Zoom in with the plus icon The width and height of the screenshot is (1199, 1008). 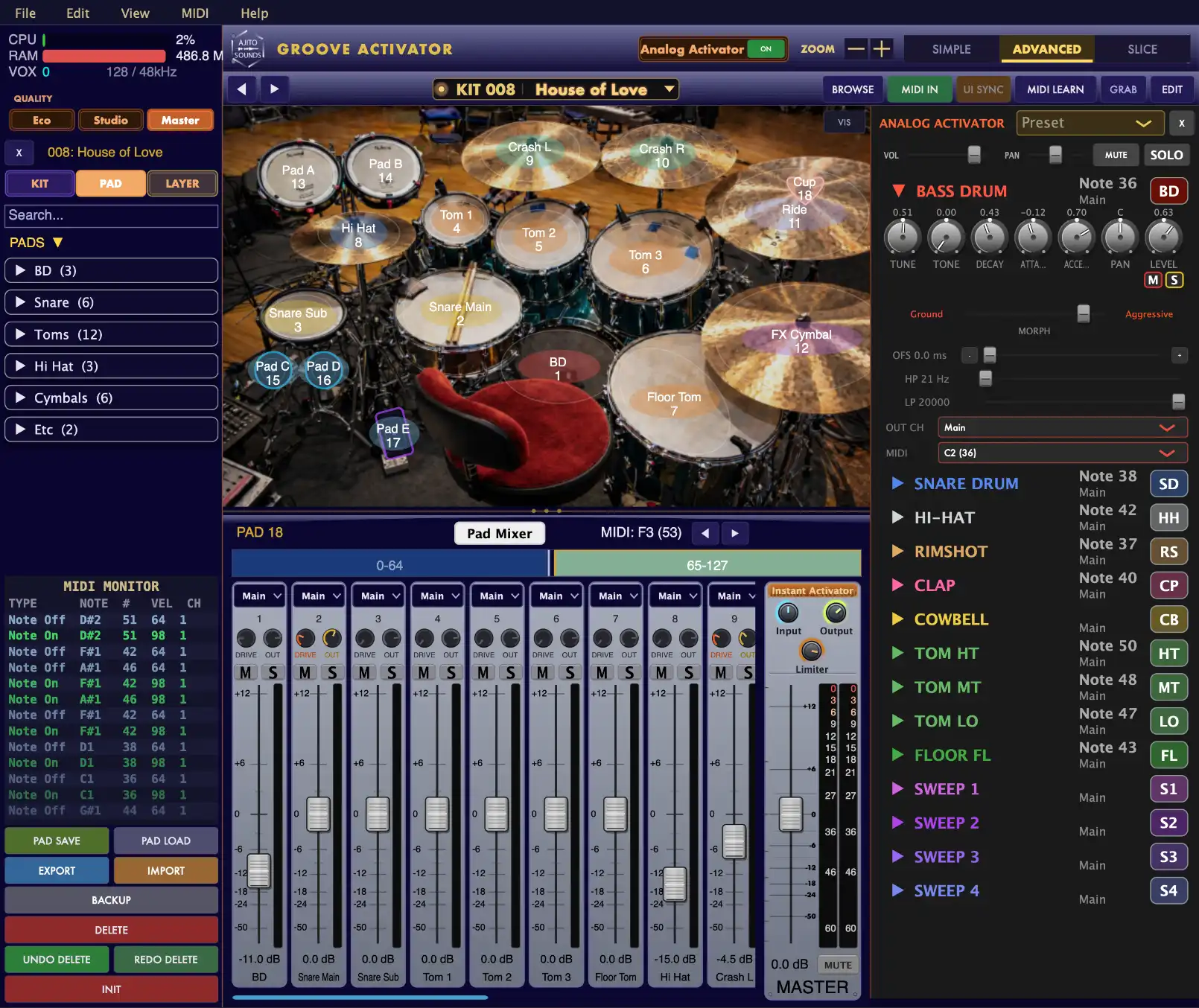pyautogui.click(x=882, y=49)
